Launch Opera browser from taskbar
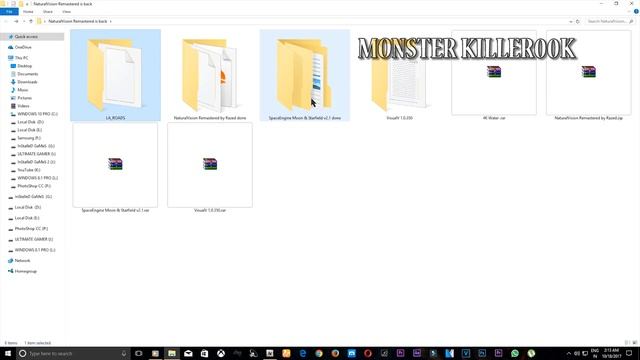Viewport: 640px width, 360px height. point(368,353)
